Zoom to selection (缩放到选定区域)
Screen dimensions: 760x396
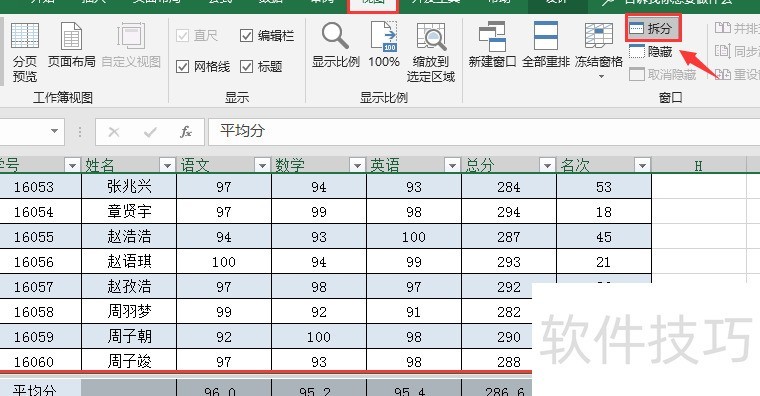tap(431, 52)
